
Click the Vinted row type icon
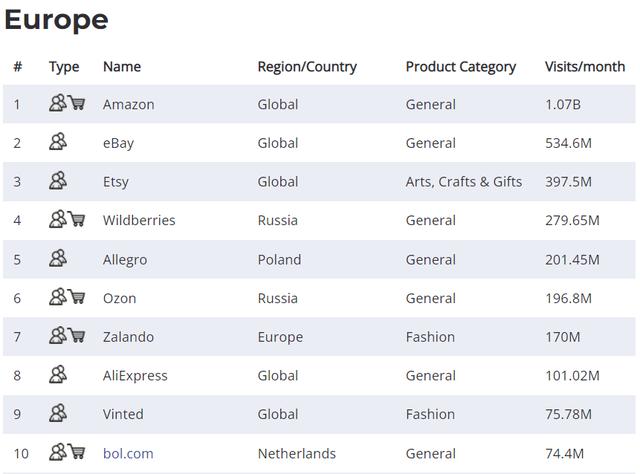click(58, 413)
